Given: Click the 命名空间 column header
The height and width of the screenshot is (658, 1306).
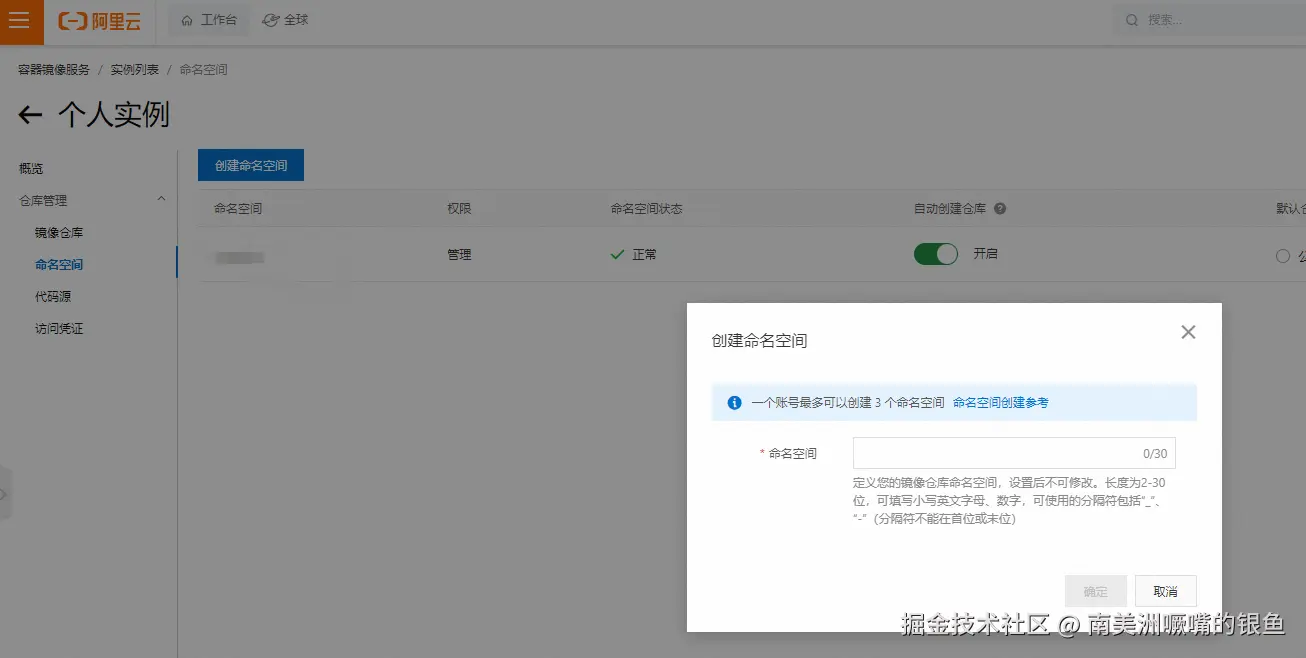Looking at the screenshot, I should tap(238, 209).
